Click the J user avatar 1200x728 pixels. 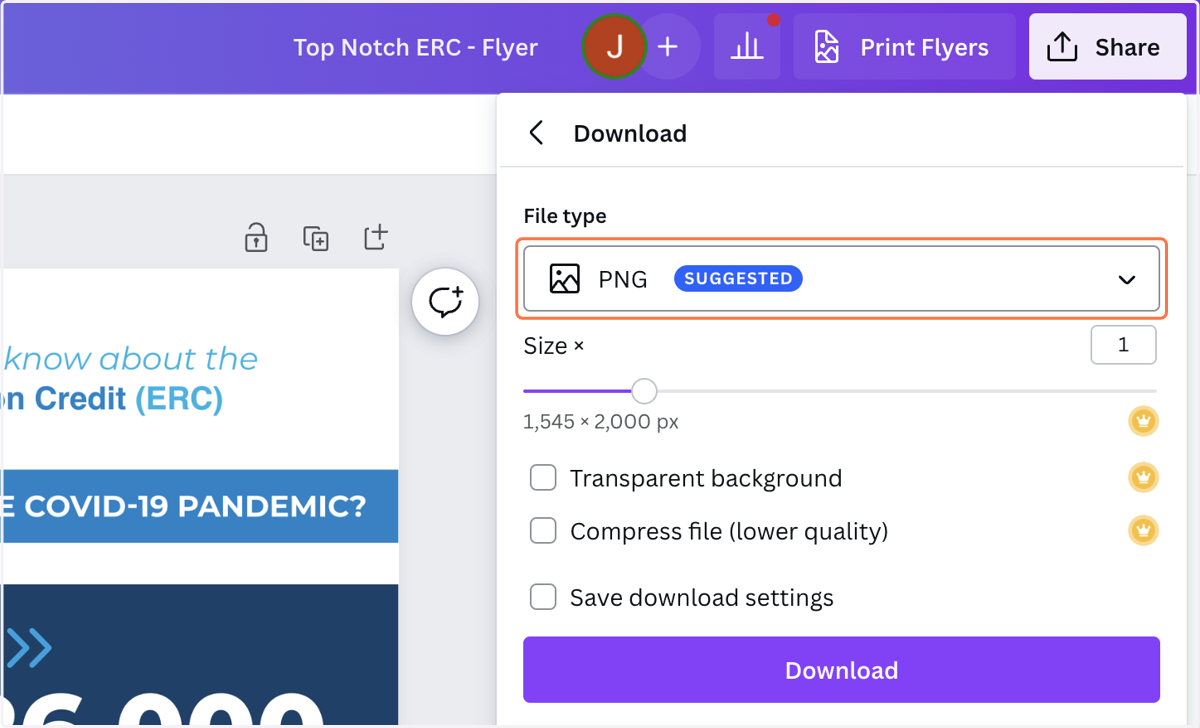[614, 47]
